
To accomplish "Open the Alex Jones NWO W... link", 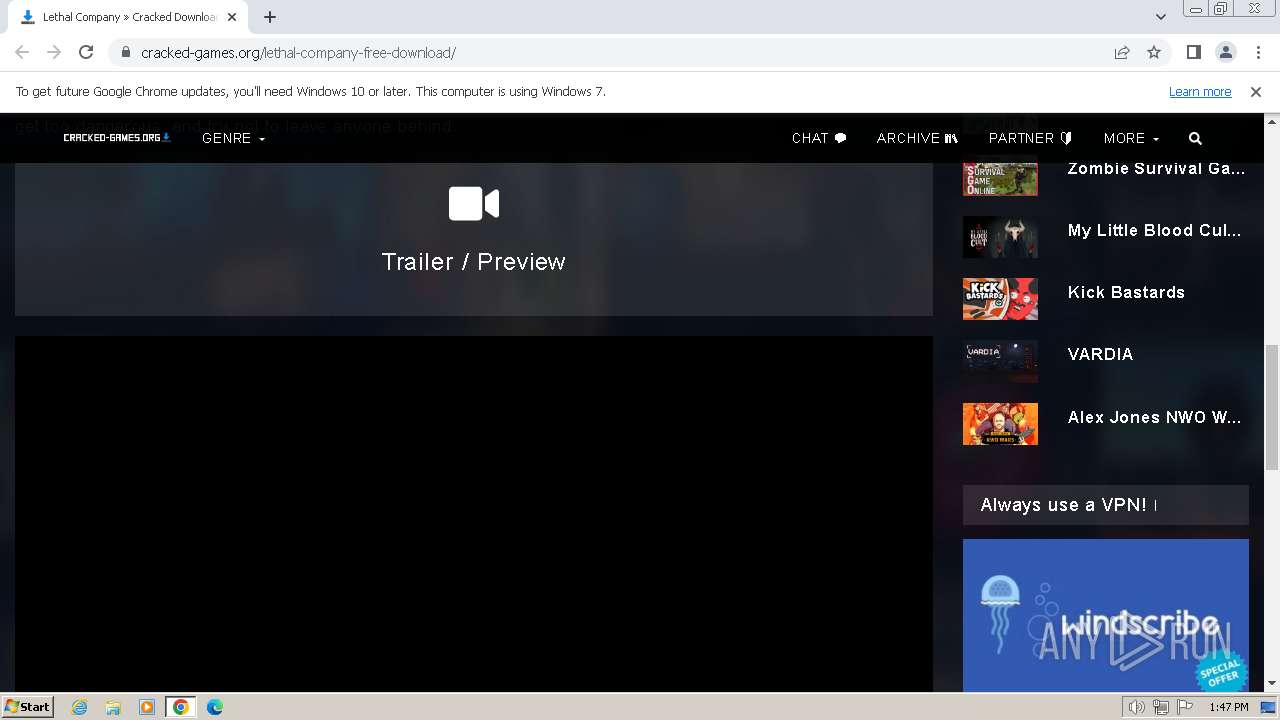I will 1154,417.
